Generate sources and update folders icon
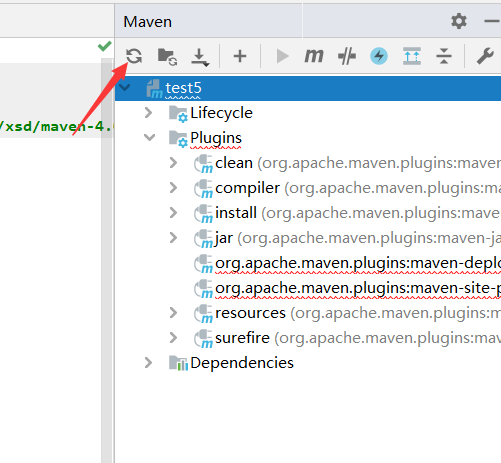 coord(167,56)
